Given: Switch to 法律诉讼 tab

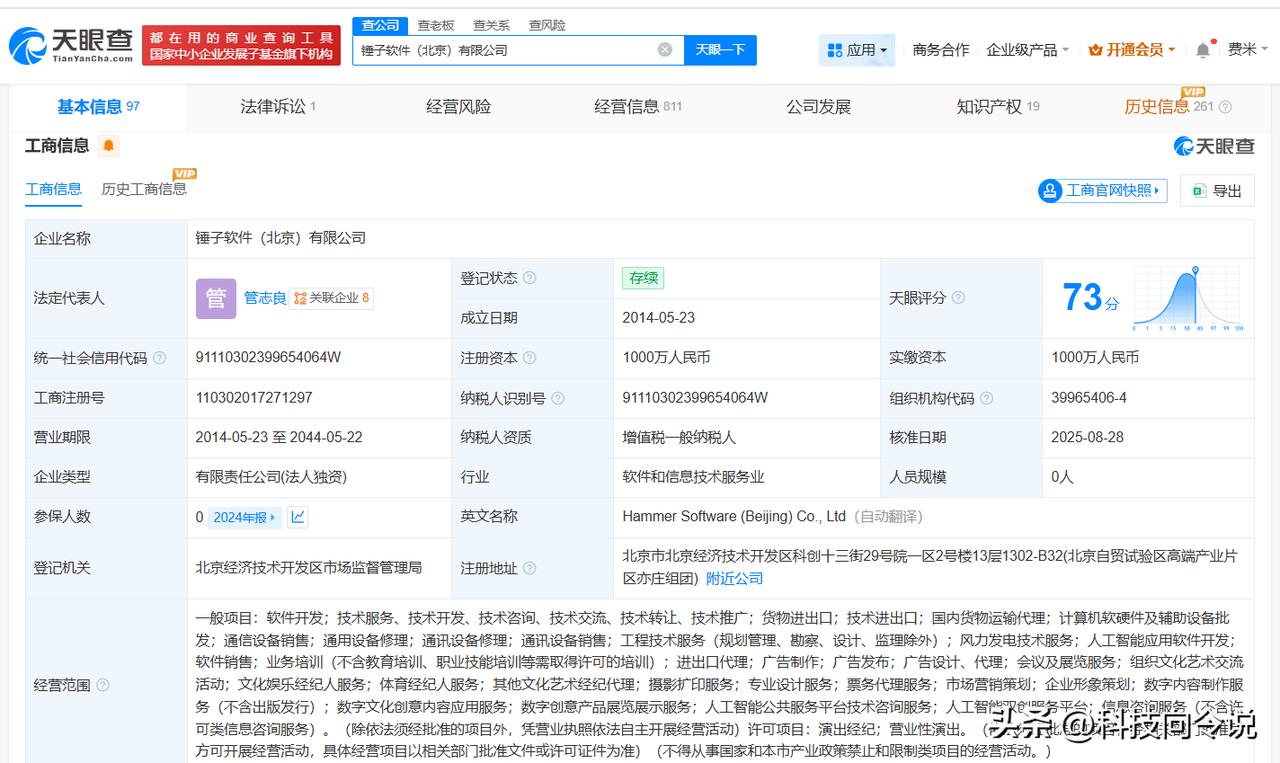Looking at the screenshot, I should click(x=278, y=107).
